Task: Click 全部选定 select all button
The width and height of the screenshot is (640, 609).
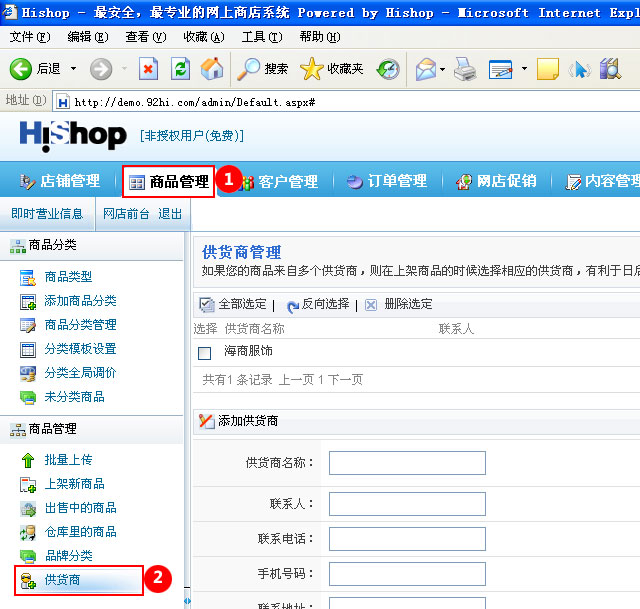Action: pyautogui.click(x=232, y=304)
